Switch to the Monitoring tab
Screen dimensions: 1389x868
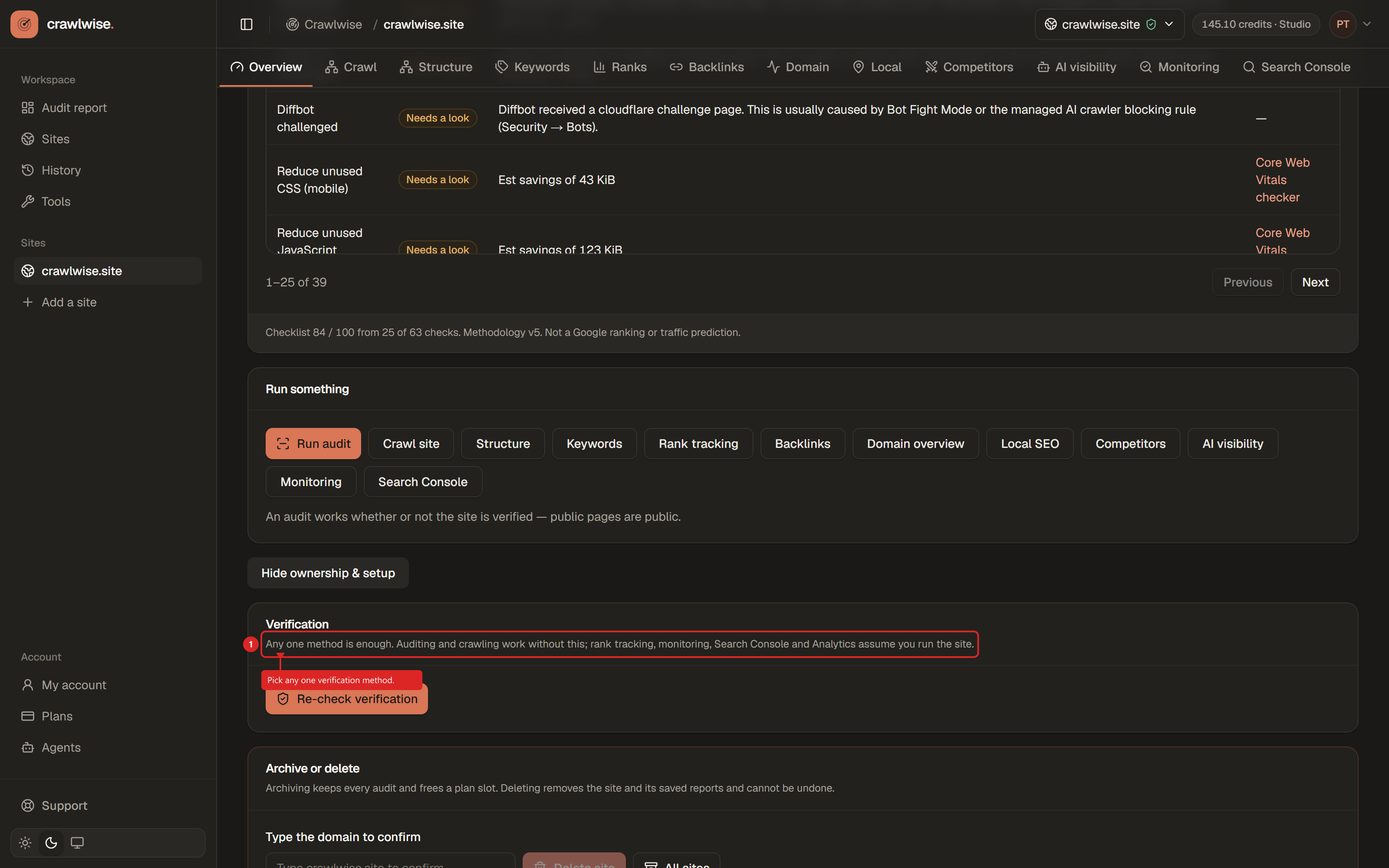[1179, 67]
